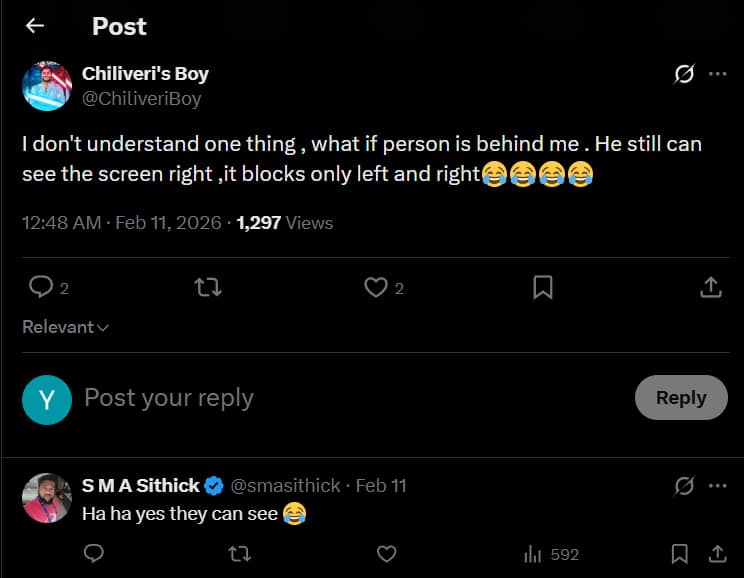
Task: Share the main post via upload icon
Action: point(710,288)
